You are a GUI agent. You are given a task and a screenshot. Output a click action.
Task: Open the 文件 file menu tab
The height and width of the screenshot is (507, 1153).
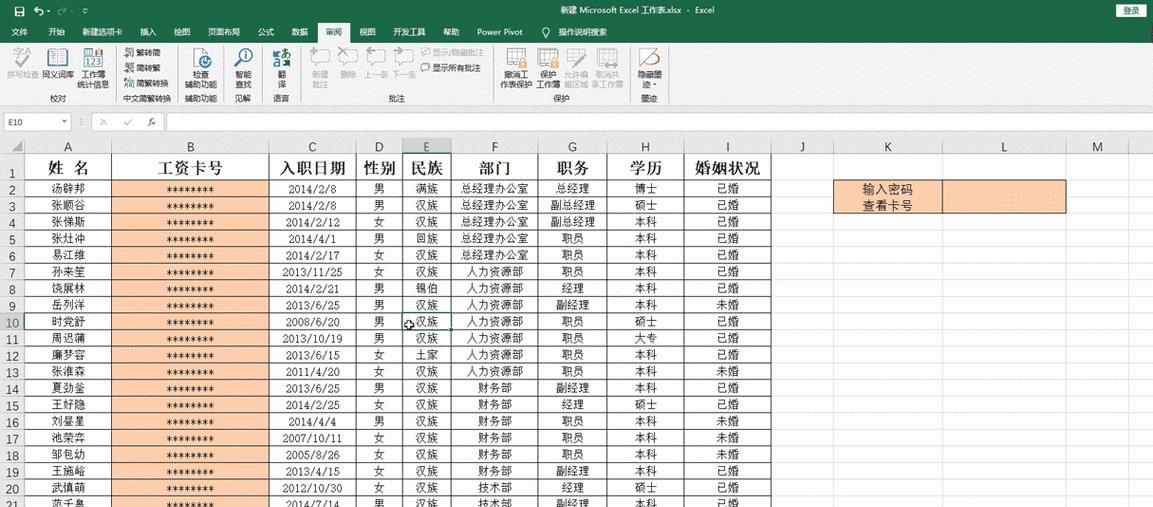[x=19, y=32]
